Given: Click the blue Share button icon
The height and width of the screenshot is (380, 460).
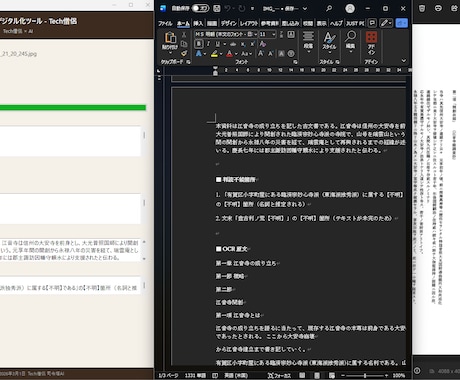Looking at the screenshot, I should click(402, 23).
